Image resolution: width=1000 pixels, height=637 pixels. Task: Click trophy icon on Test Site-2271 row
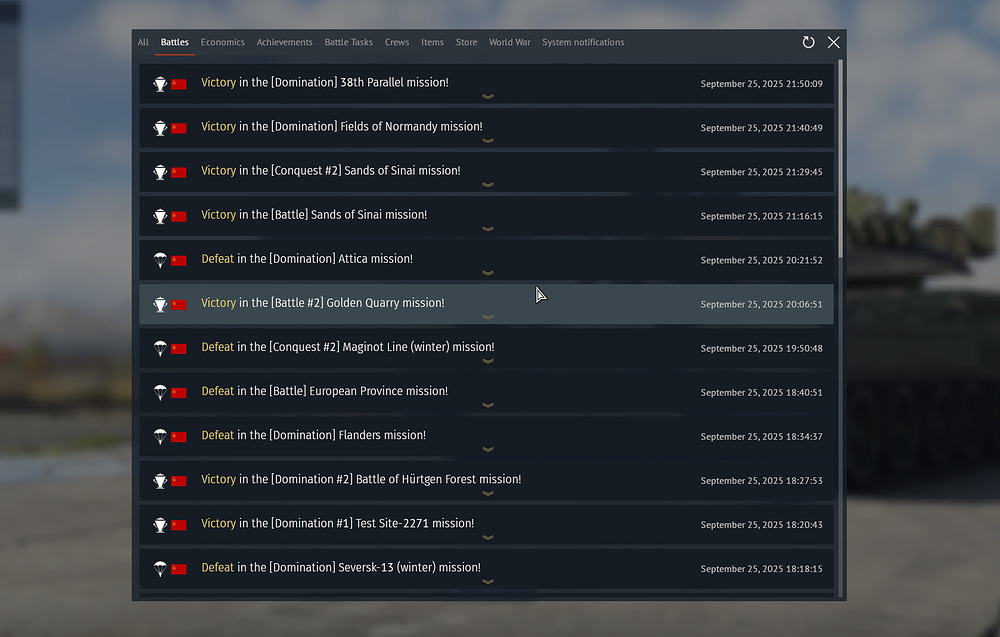(x=160, y=524)
